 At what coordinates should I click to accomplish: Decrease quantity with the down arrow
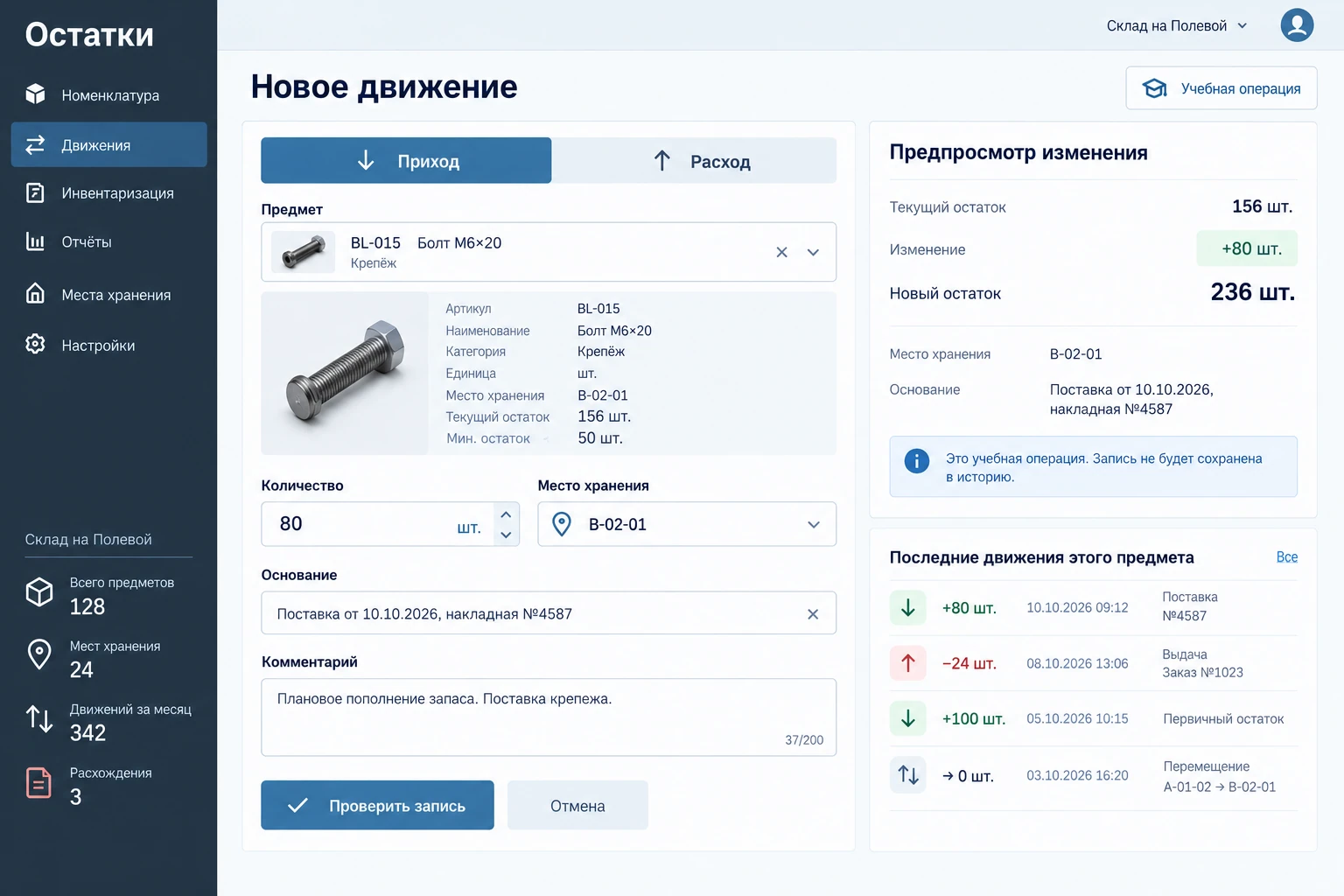pyautogui.click(x=506, y=535)
